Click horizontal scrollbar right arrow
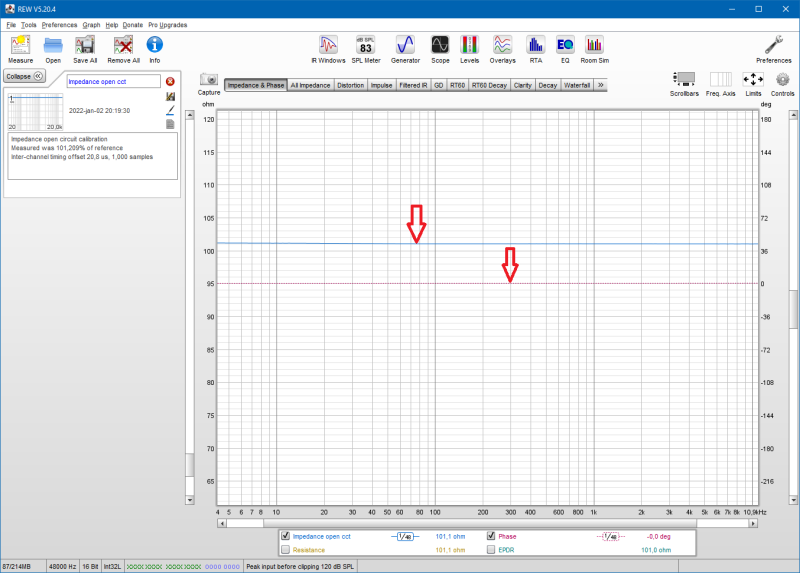Image resolution: width=800 pixels, height=573 pixels. tap(753, 523)
